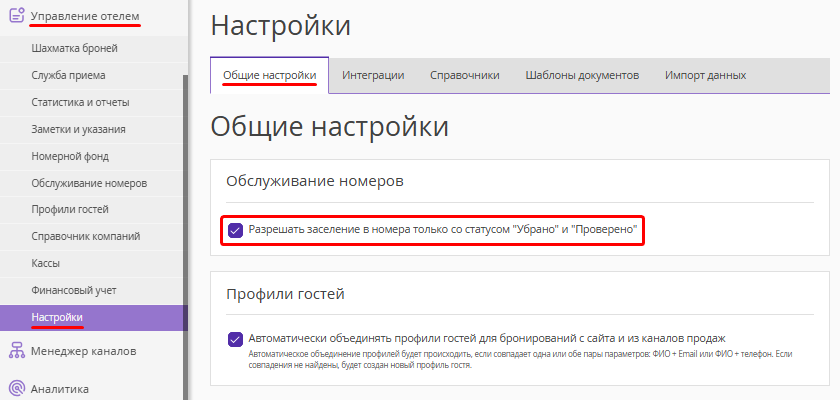Toggle checkbox for automatically merging guest profiles
Viewport: 840px width, 400px height.
(x=235, y=339)
